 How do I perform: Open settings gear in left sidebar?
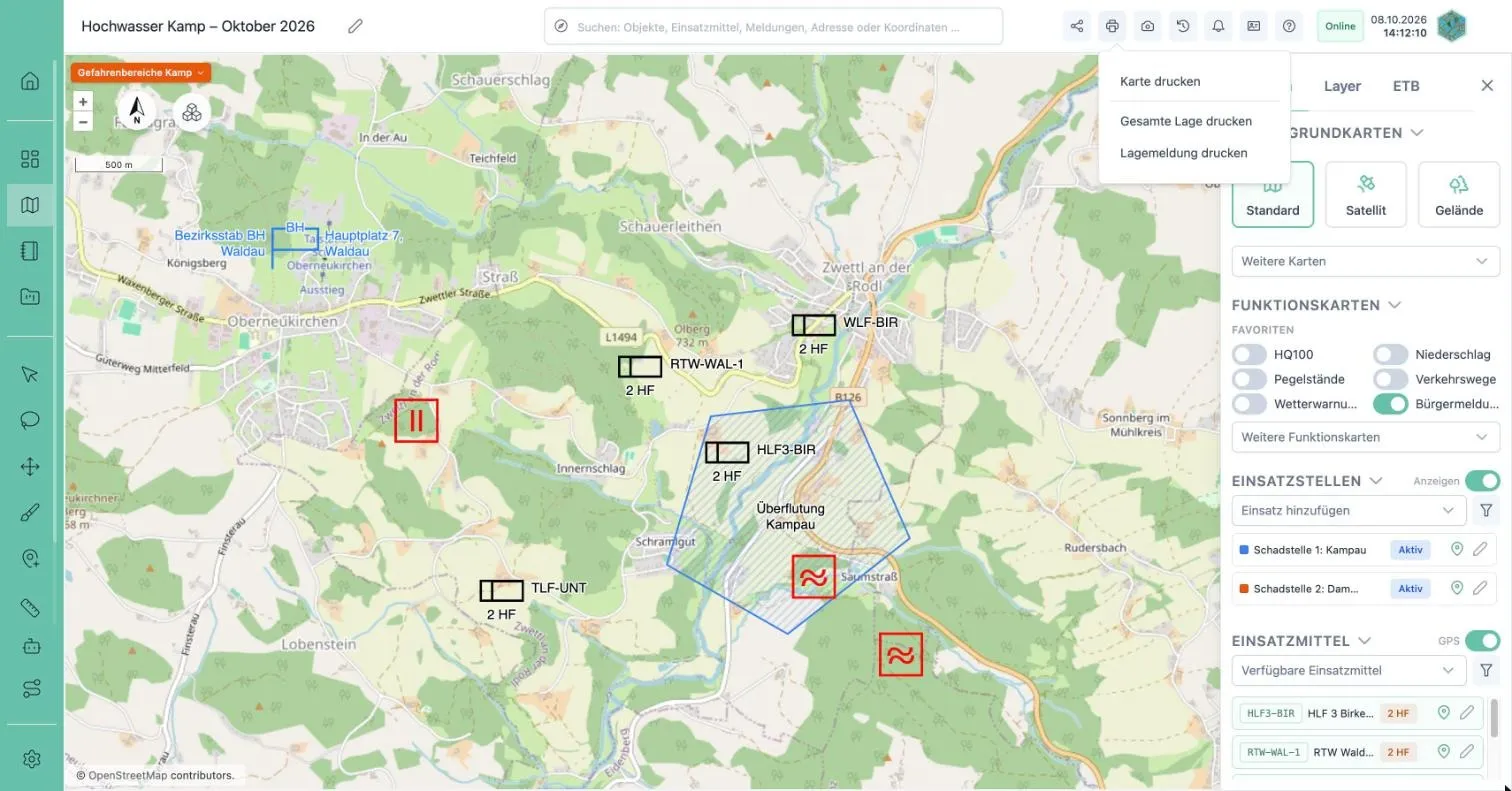30,759
